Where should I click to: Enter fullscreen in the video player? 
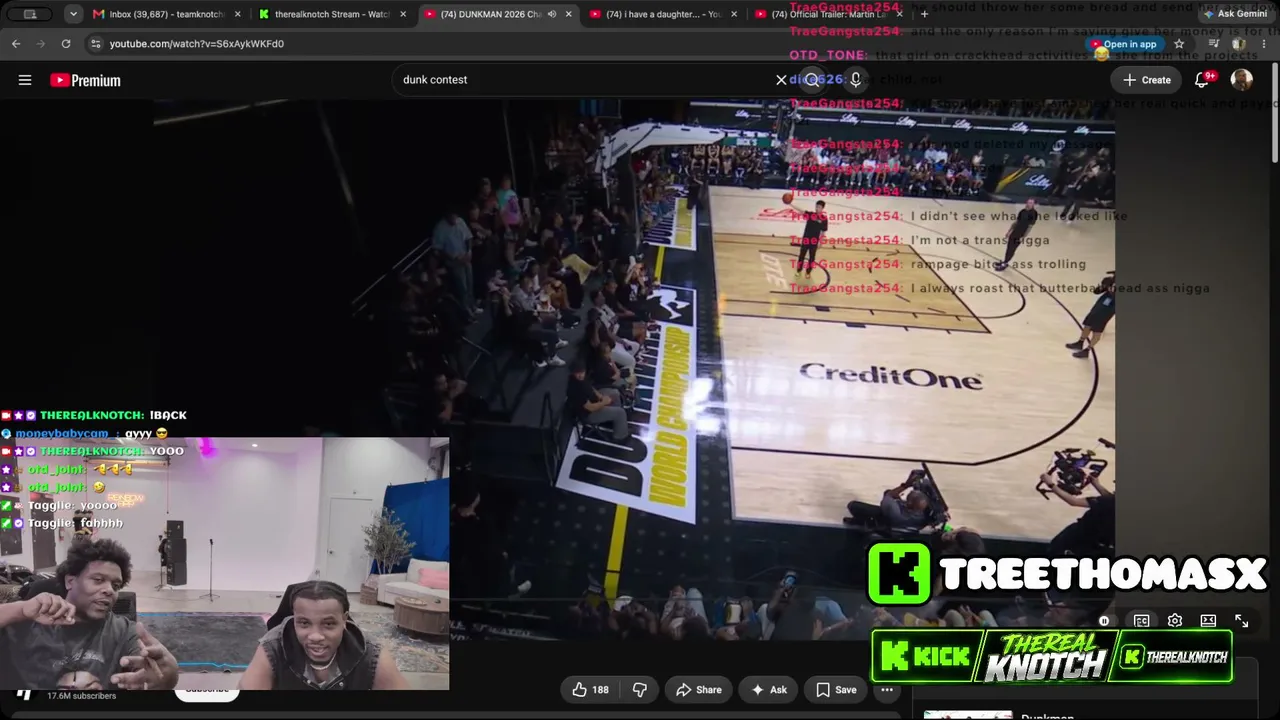pyautogui.click(x=1241, y=621)
